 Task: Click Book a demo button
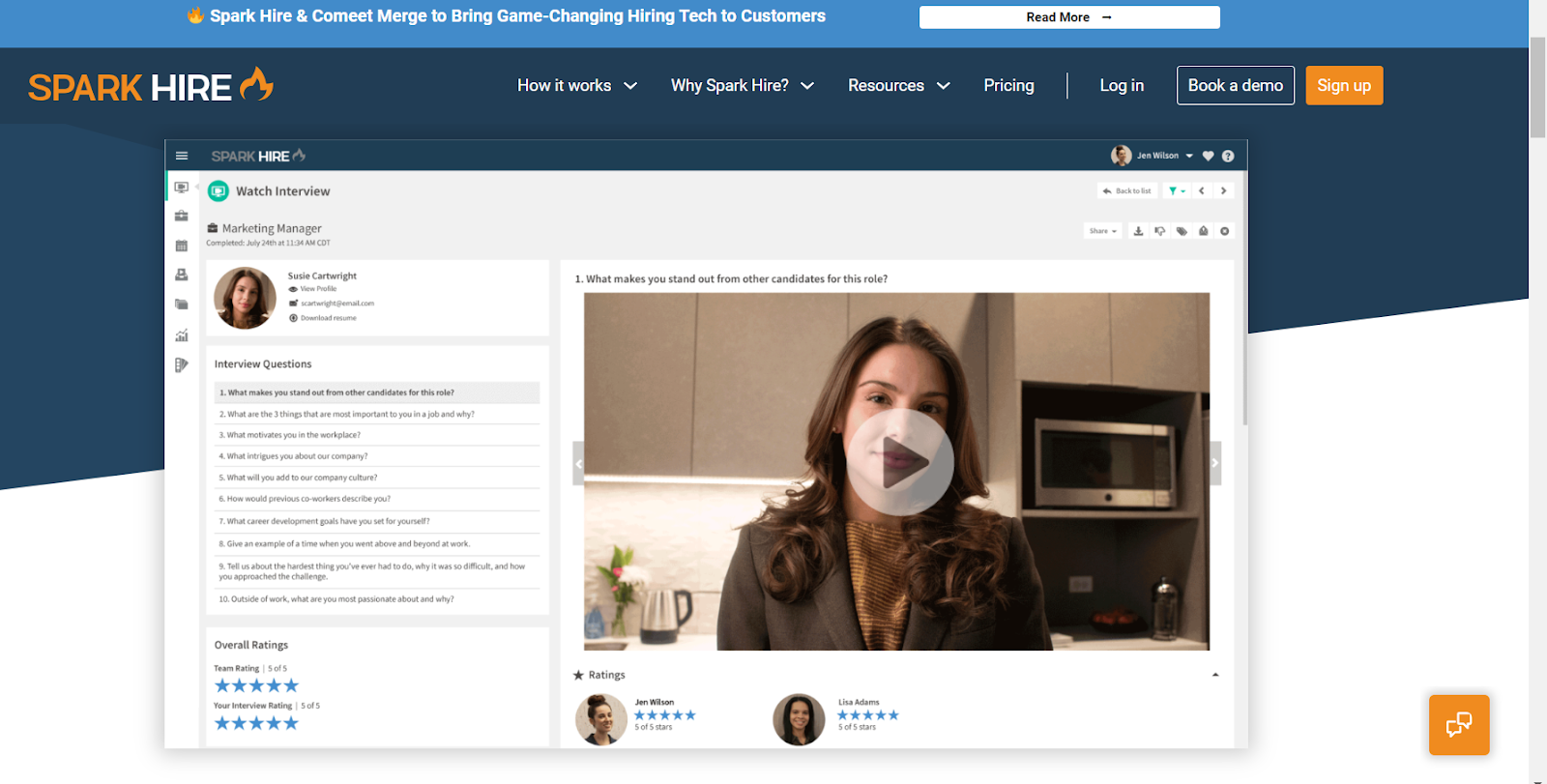1236,85
